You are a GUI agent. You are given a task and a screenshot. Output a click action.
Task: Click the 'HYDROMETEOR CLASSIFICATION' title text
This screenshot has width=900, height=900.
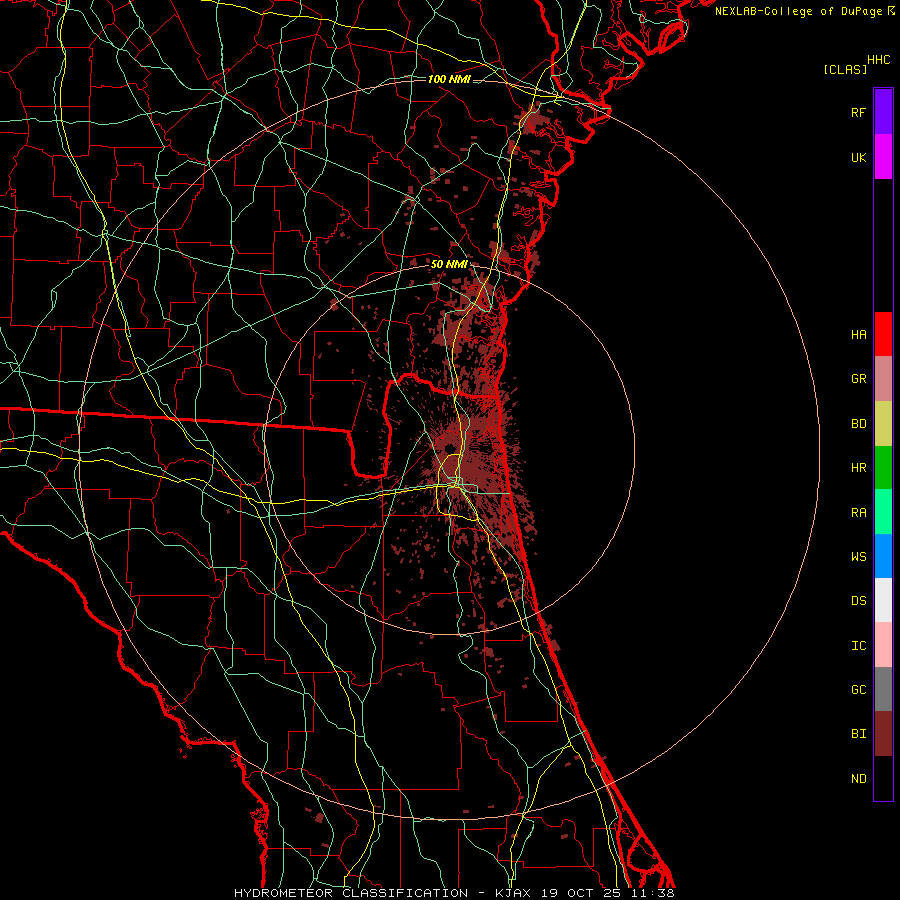pyautogui.click(x=351, y=893)
